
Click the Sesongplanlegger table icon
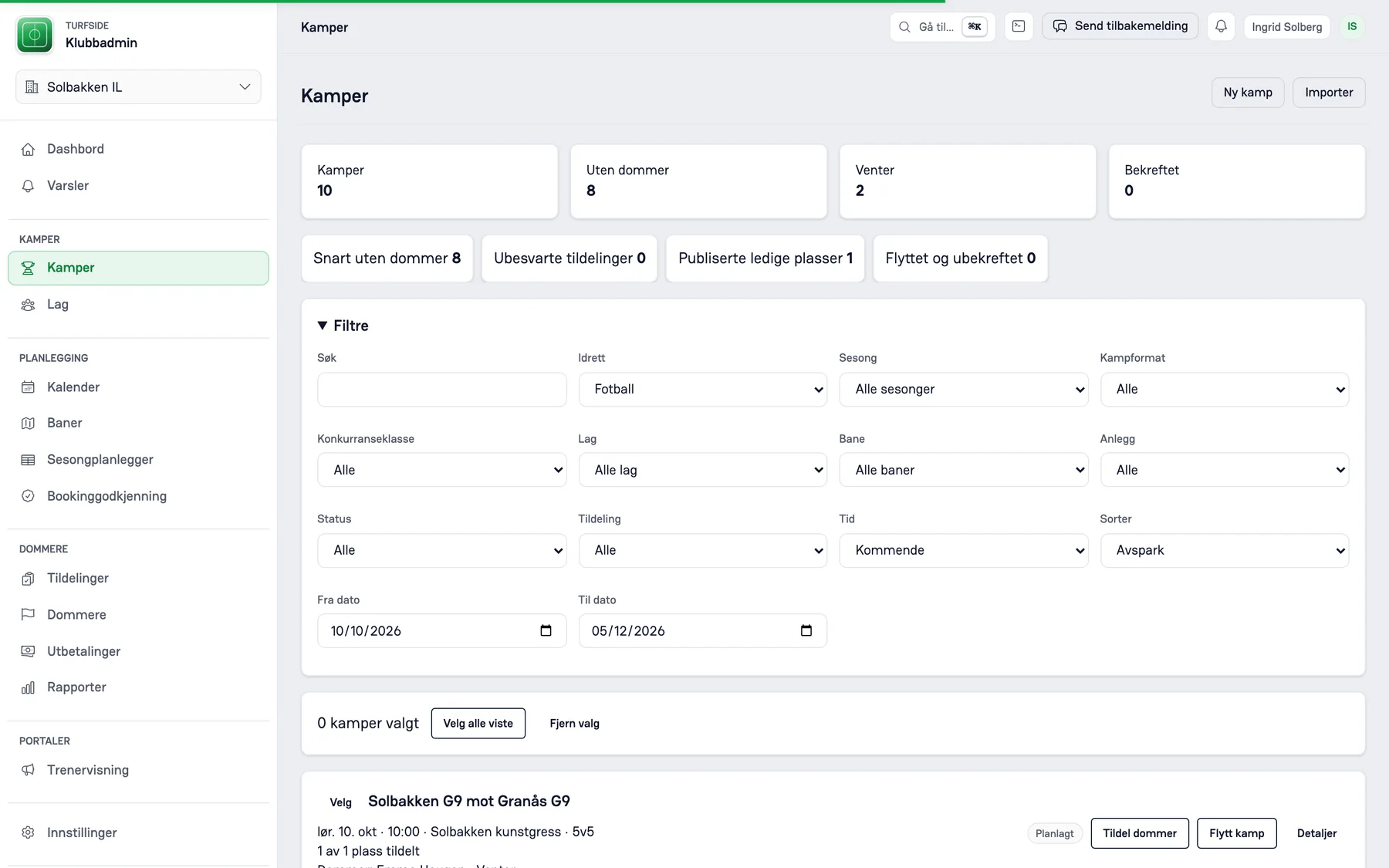click(x=29, y=460)
